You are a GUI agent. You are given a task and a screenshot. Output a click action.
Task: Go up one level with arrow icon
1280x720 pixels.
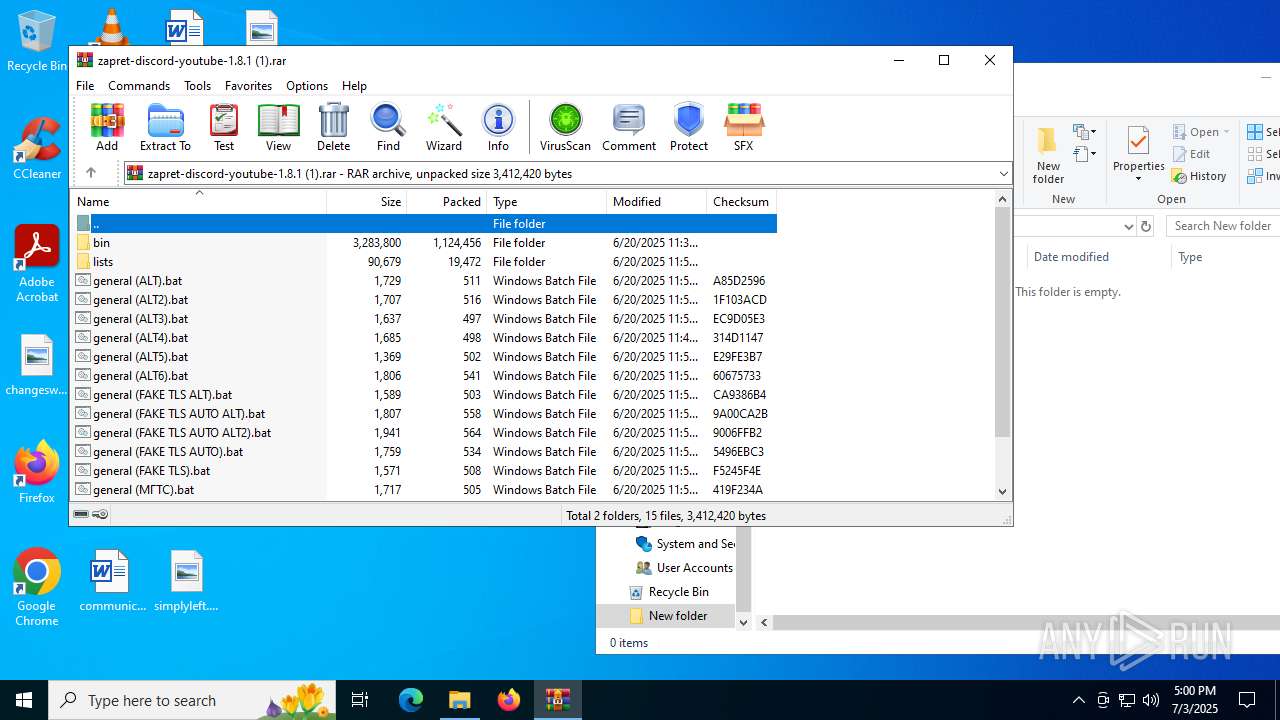tap(91, 173)
